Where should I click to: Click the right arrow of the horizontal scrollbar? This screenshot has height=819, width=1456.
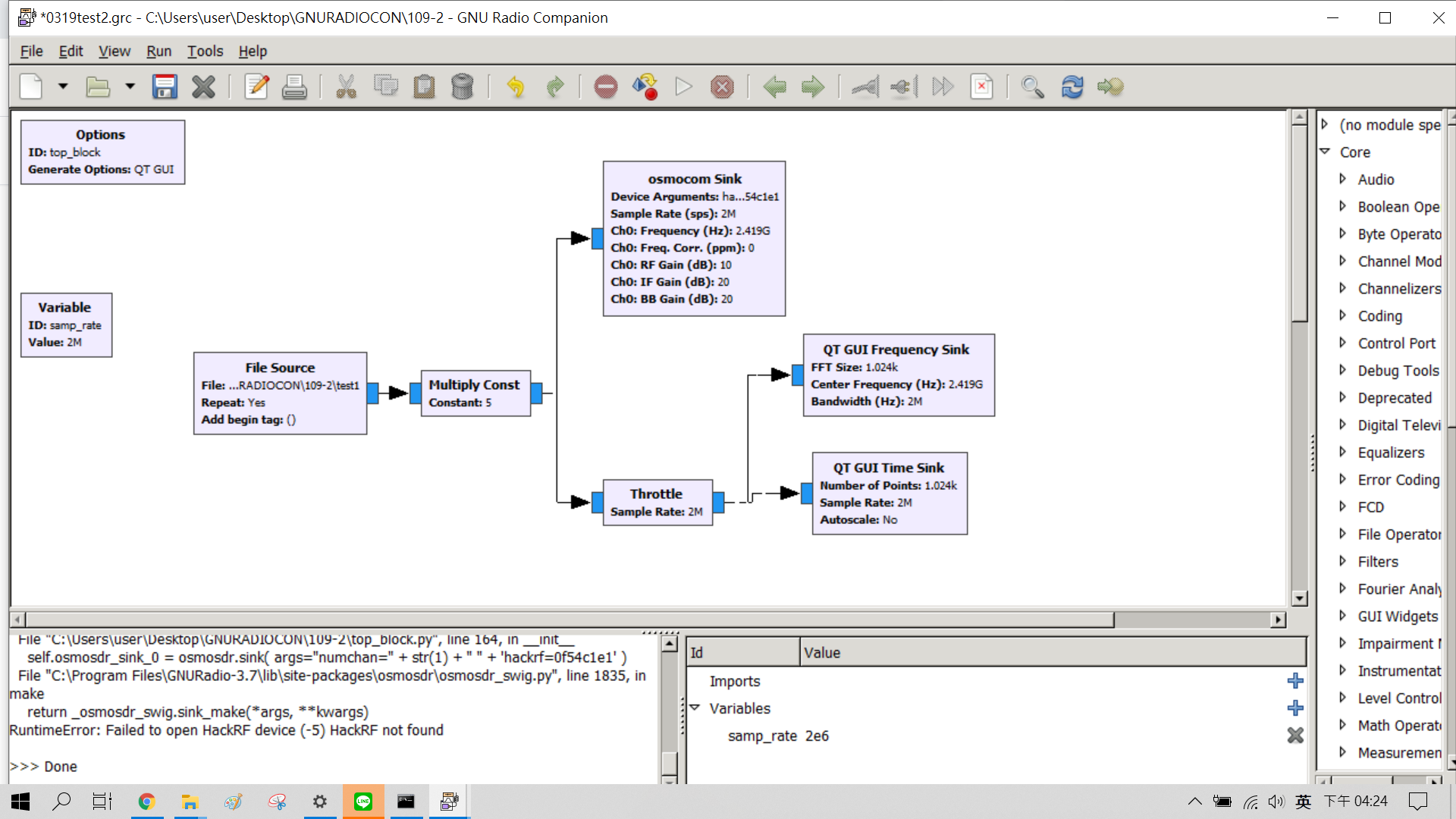click(1277, 619)
